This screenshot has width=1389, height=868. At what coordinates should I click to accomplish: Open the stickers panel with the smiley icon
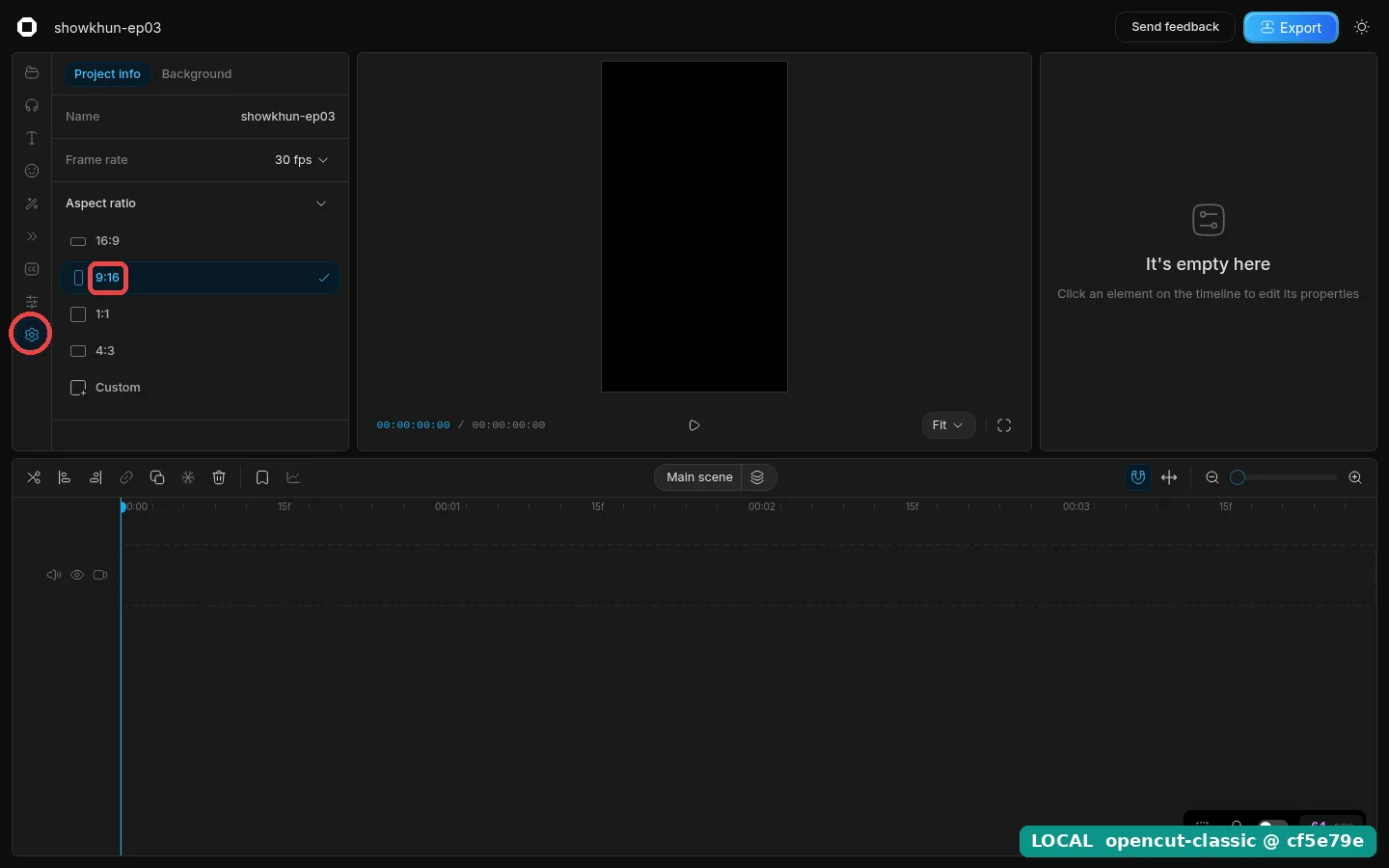tap(32, 171)
